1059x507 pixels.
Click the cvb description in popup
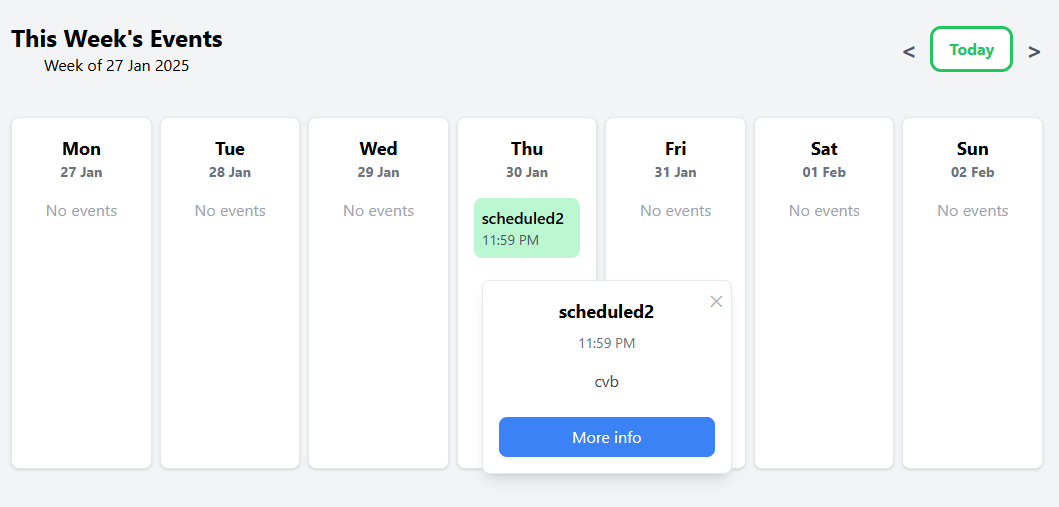(x=606, y=381)
